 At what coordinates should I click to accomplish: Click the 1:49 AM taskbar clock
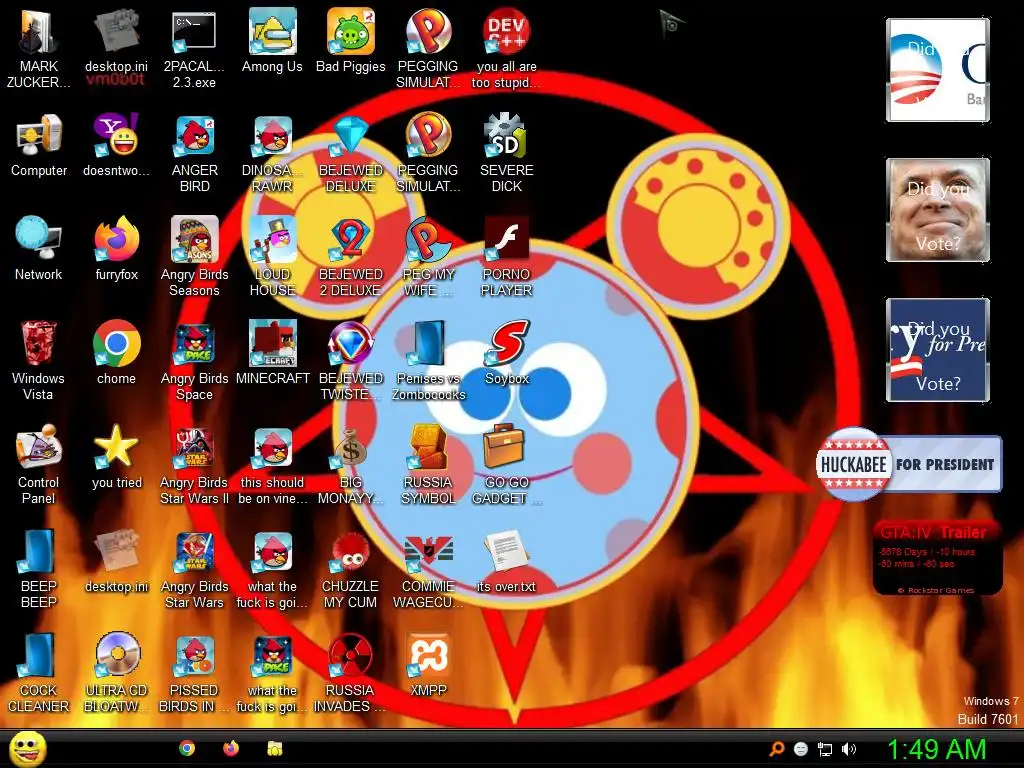click(x=936, y=749)
